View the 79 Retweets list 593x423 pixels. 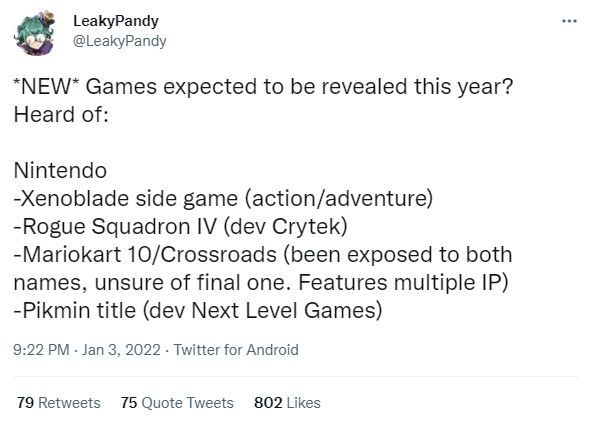tap(59, 403)
